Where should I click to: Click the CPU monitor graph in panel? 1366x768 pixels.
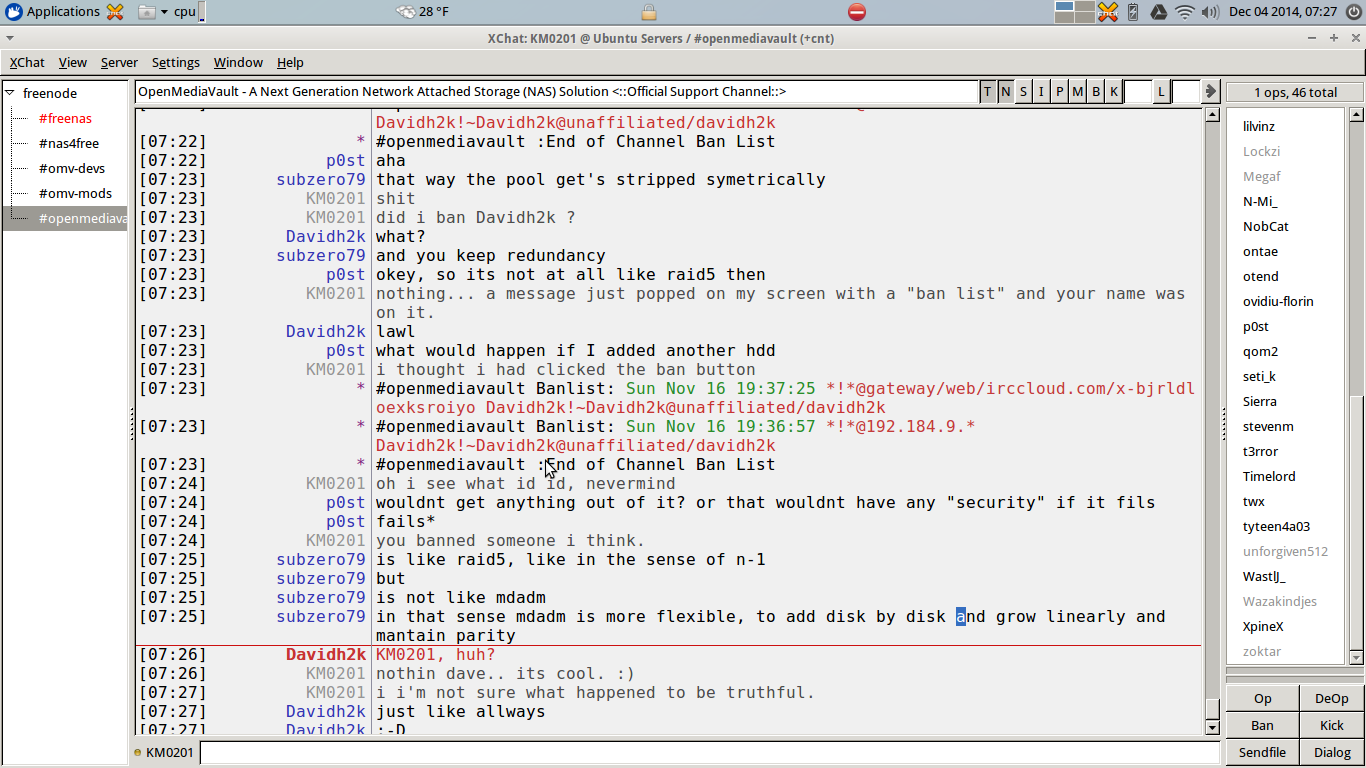pyautogui.click(x=201, y=12)
